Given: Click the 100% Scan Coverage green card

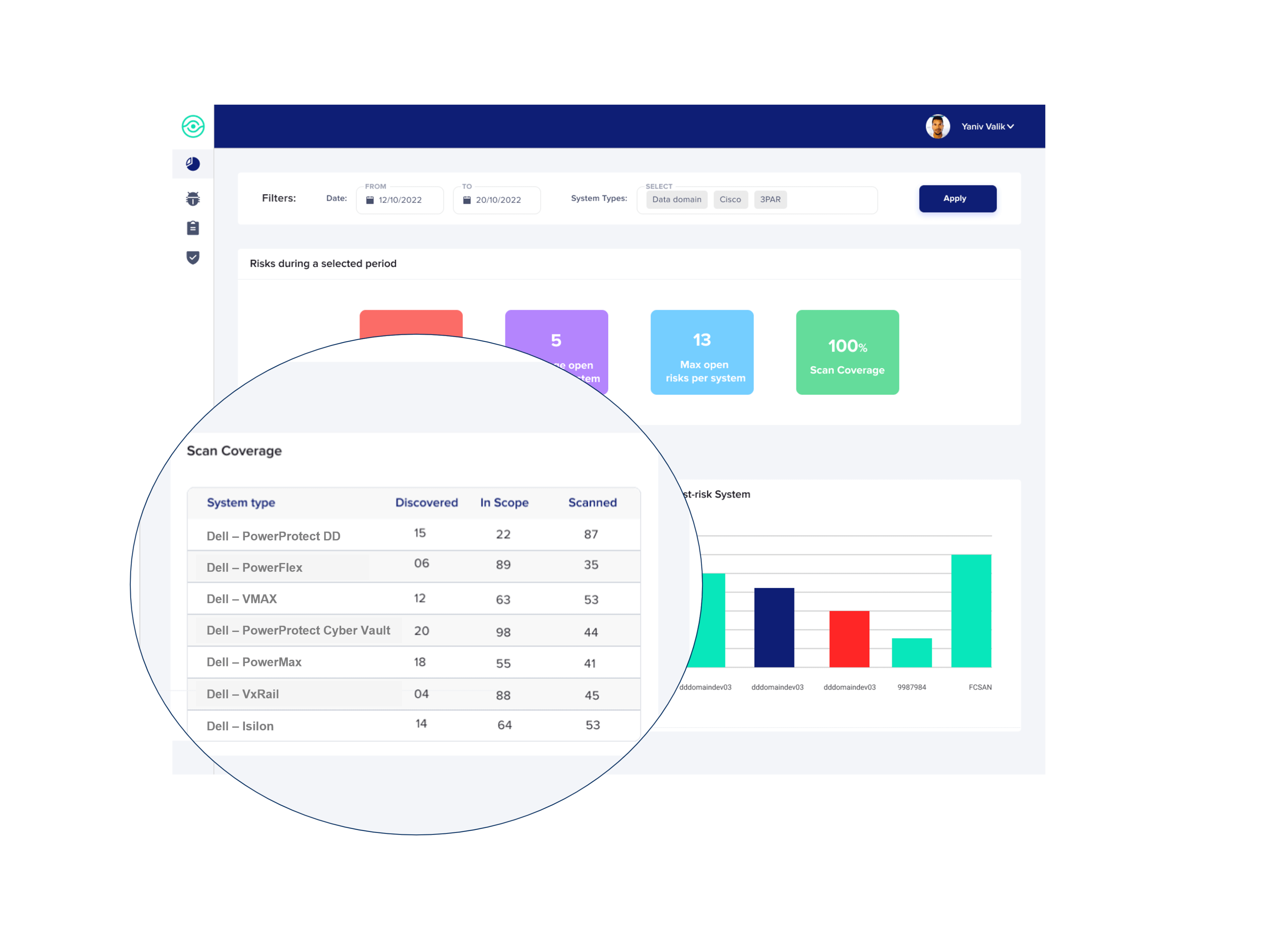Looking at the screenshot, I should [847, 352].
